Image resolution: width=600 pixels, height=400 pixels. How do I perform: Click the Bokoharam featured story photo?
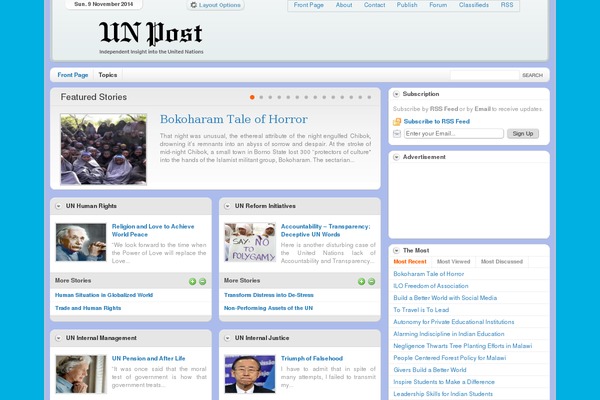coord(103,149)
